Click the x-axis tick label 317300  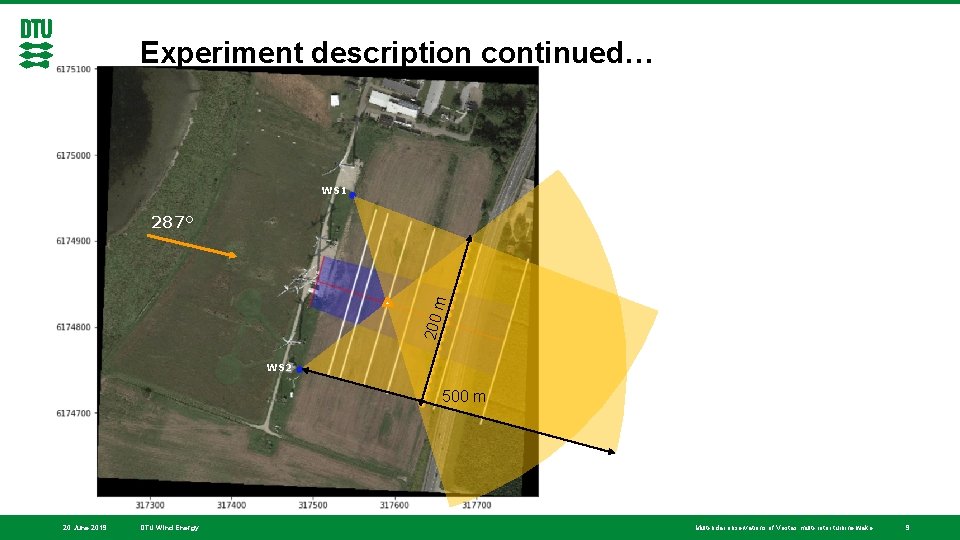150,505
